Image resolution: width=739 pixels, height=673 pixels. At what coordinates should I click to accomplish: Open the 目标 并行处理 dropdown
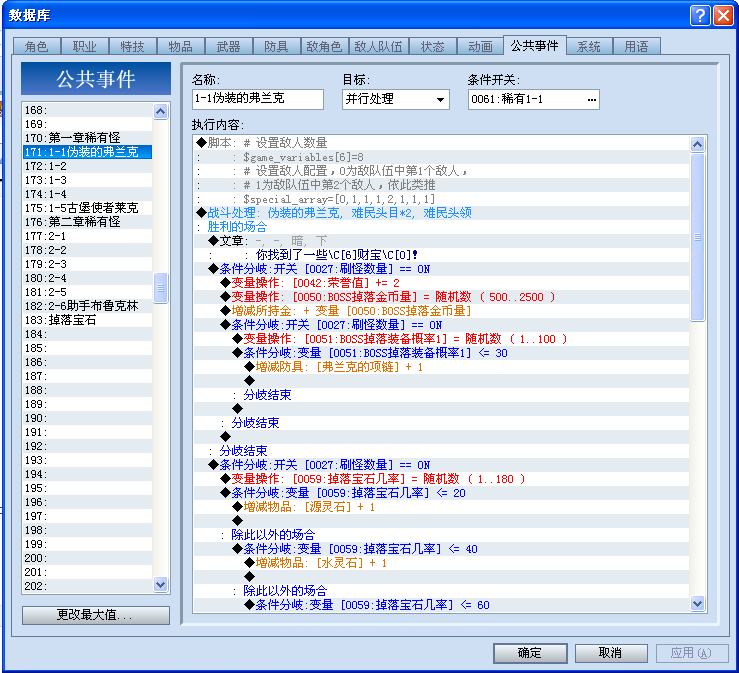point(440,99)
